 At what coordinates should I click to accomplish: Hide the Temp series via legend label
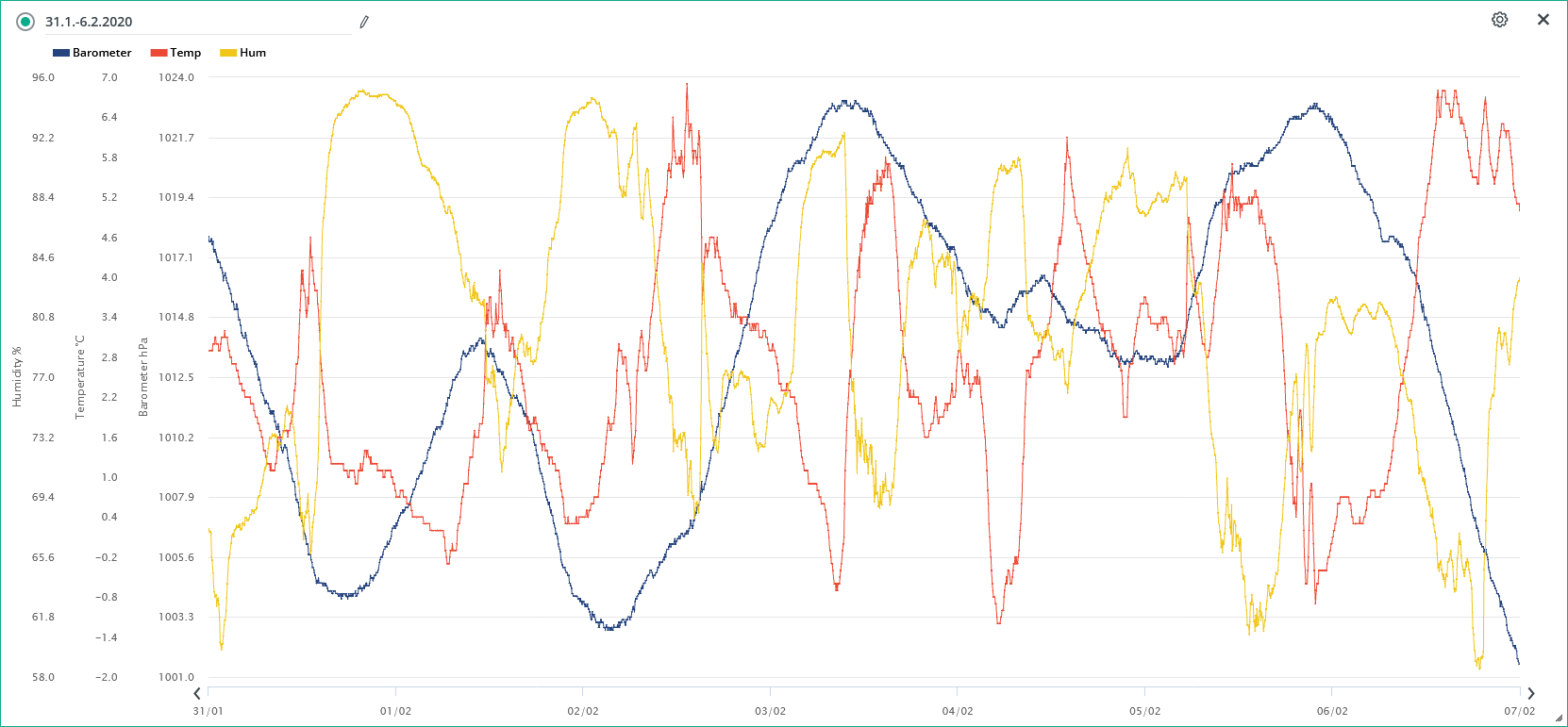(185, 53)
